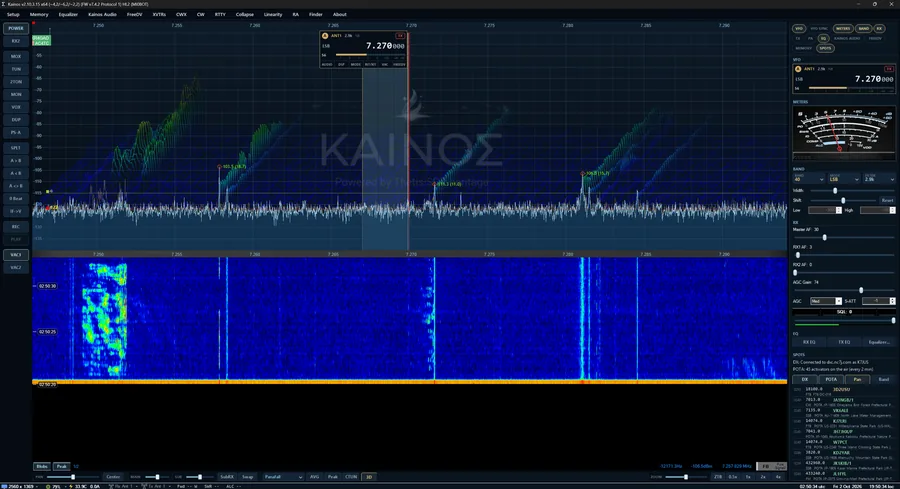Viewport: 900px width, 489px height.
Task: Open the About menu
Action: click(x=340, y=14)
